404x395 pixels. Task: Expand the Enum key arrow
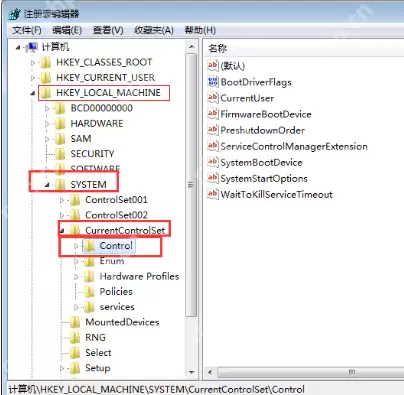pos(76,262)
